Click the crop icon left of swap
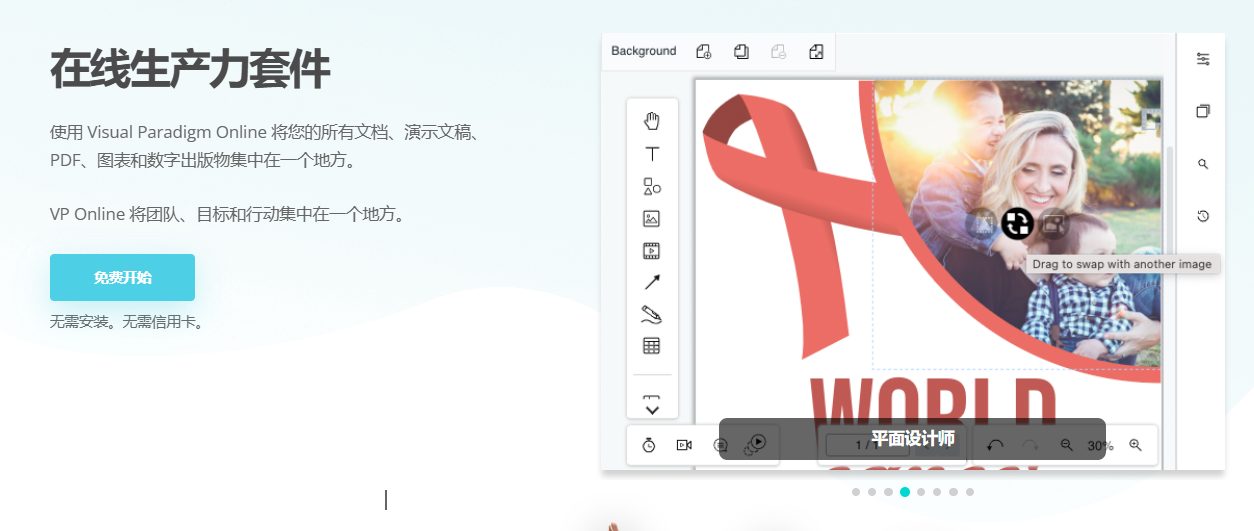The width and height of the screenshot is (1254, 531). pos(984,223)
